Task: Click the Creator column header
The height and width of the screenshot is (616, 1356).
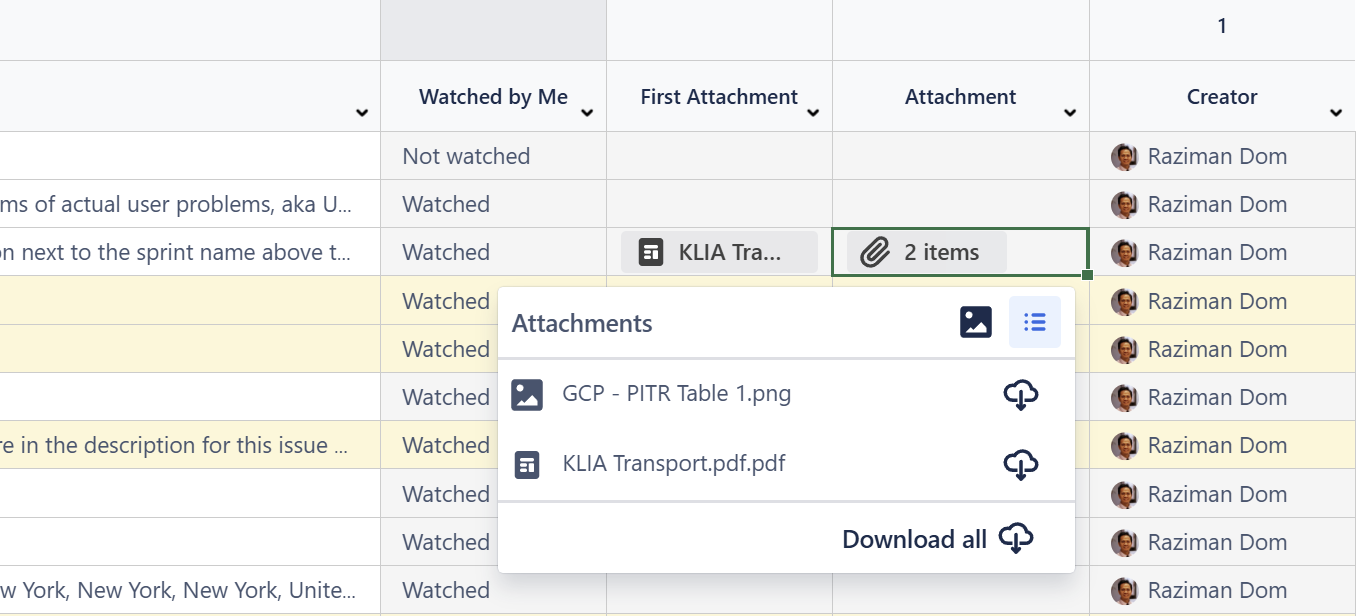Action: coord(1221,97)
